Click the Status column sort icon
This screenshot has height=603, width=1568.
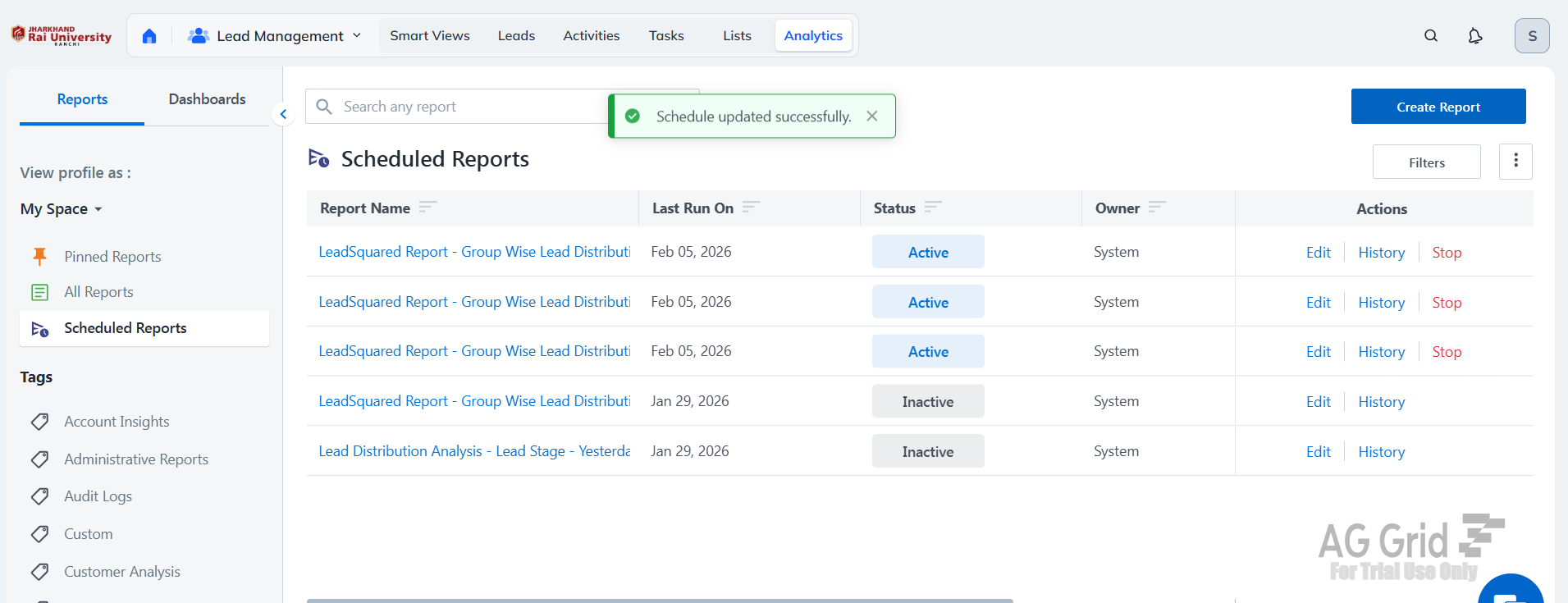[933, 208]
